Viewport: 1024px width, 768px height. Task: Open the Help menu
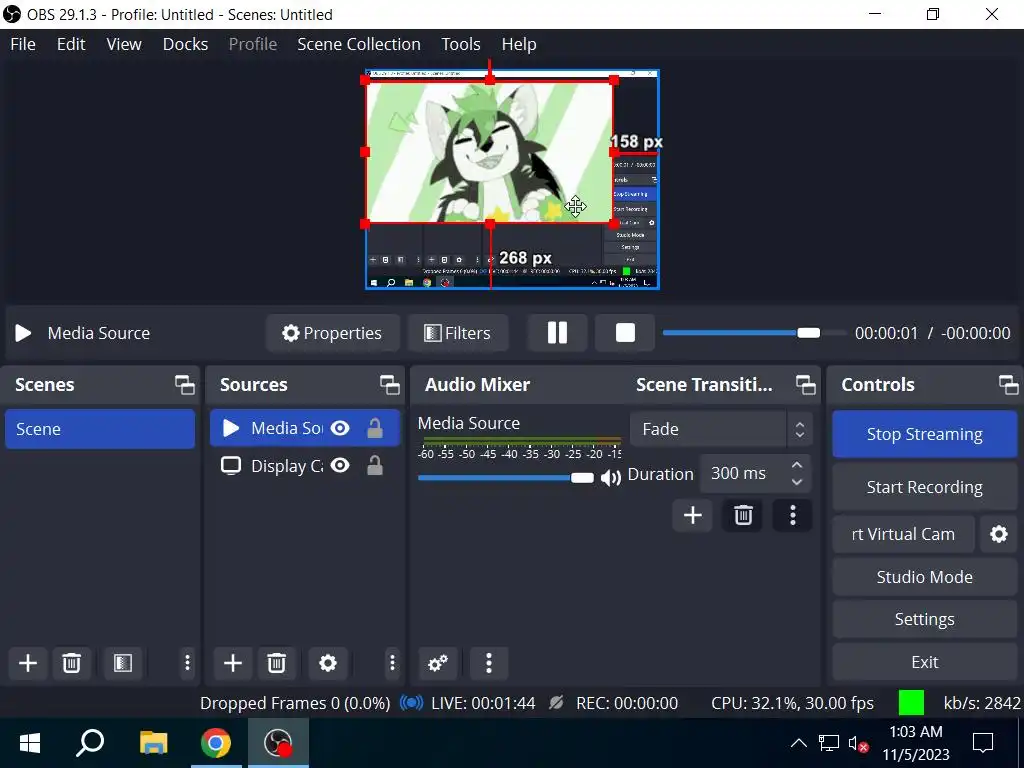click(519, 44)
